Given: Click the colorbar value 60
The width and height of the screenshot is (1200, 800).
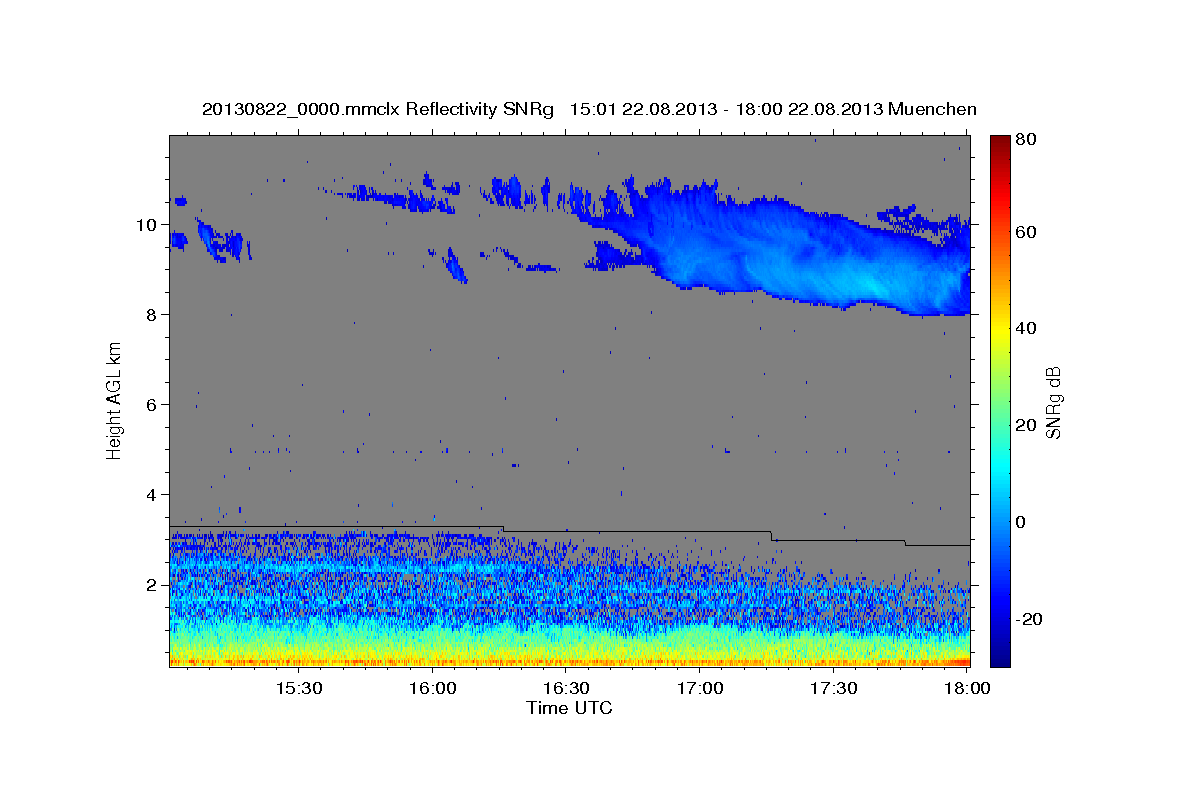Looking at the screenshot, I should [1027, 232].
